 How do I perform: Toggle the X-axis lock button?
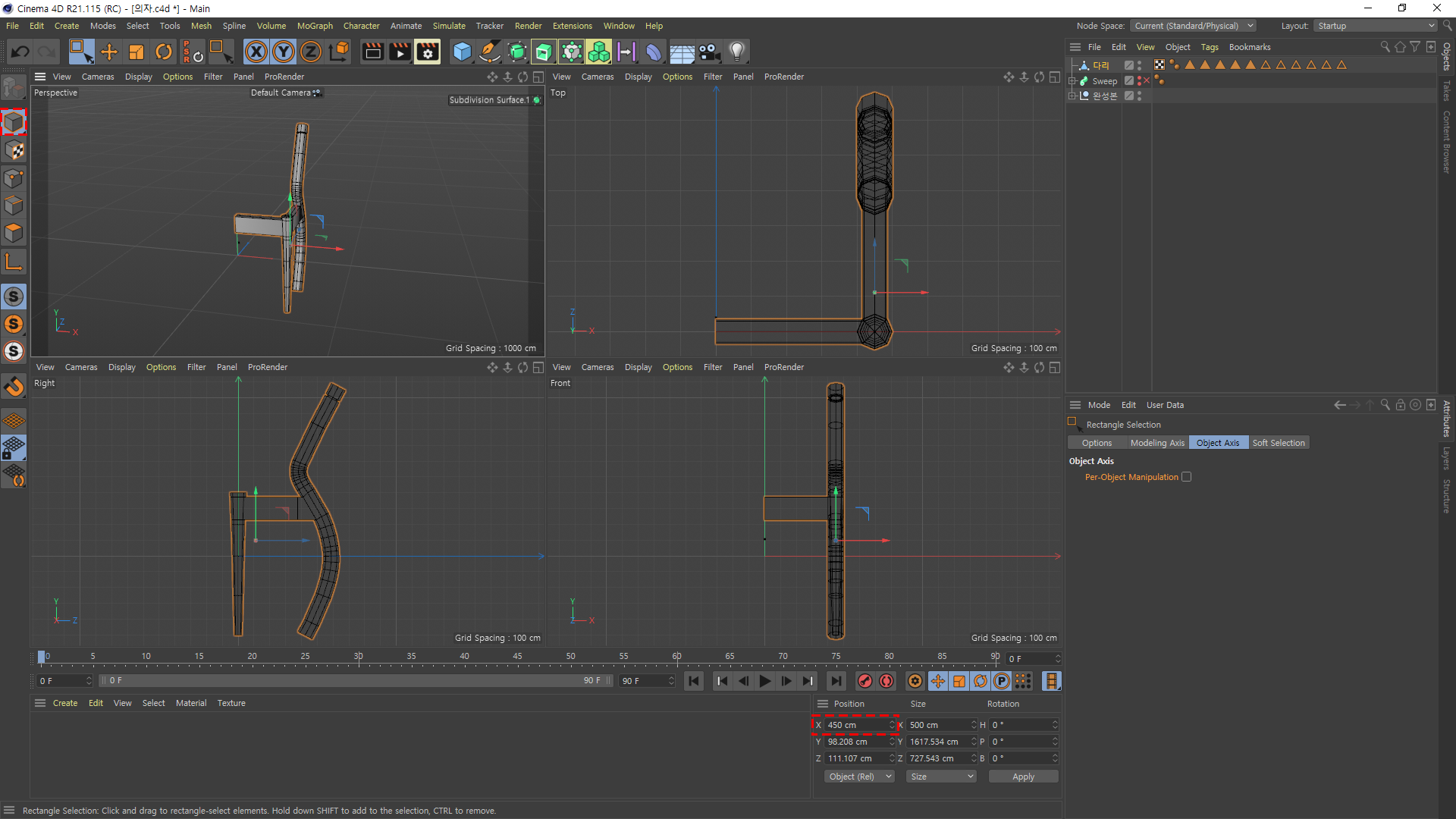[256, 52]
